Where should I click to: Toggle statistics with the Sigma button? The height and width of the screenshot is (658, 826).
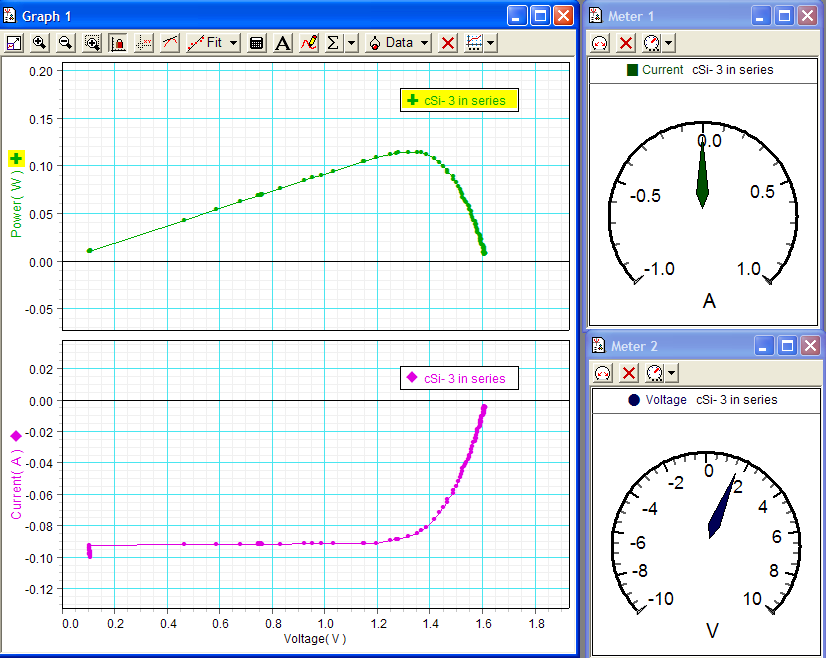(x=333, y=43)
